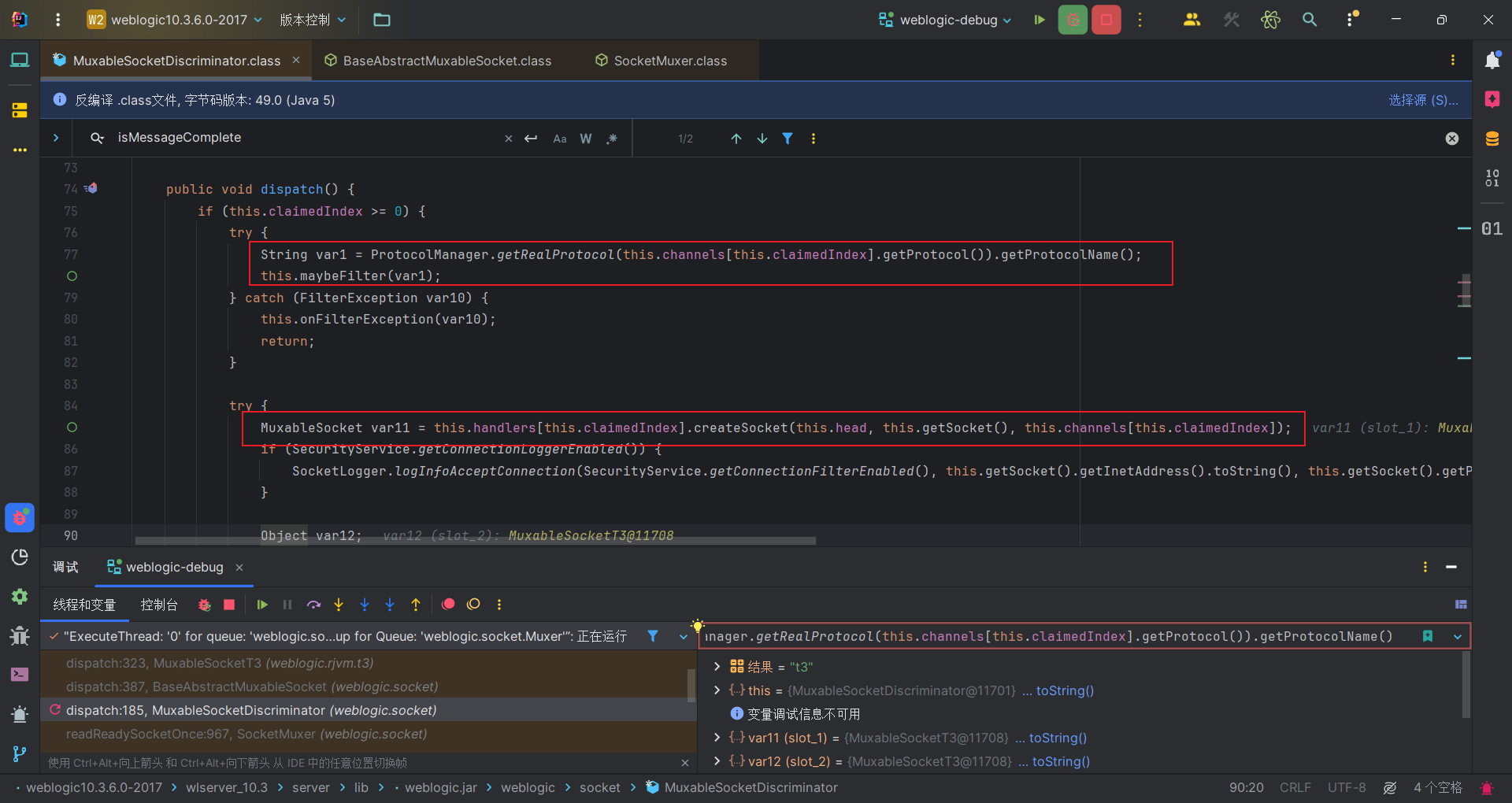Toggle breakpoint circle on line 85
This screenshot has width=1512, height=803.
(x=72, y=427)
